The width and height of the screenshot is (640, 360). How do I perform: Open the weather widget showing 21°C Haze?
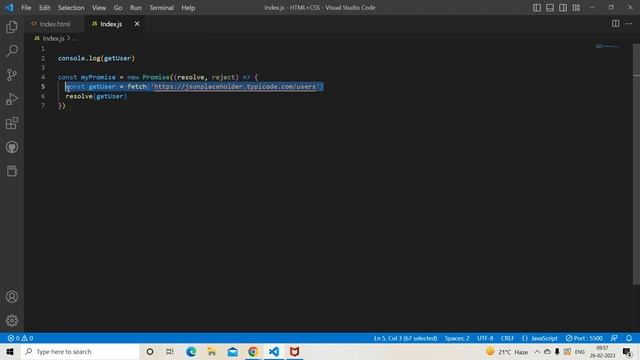507,351
